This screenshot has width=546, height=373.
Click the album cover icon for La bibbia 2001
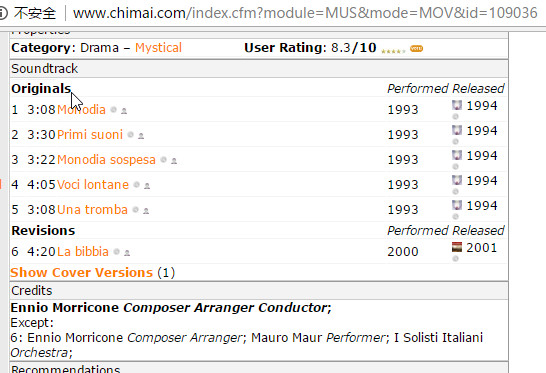pyautogui.click(x=457, y=247)
